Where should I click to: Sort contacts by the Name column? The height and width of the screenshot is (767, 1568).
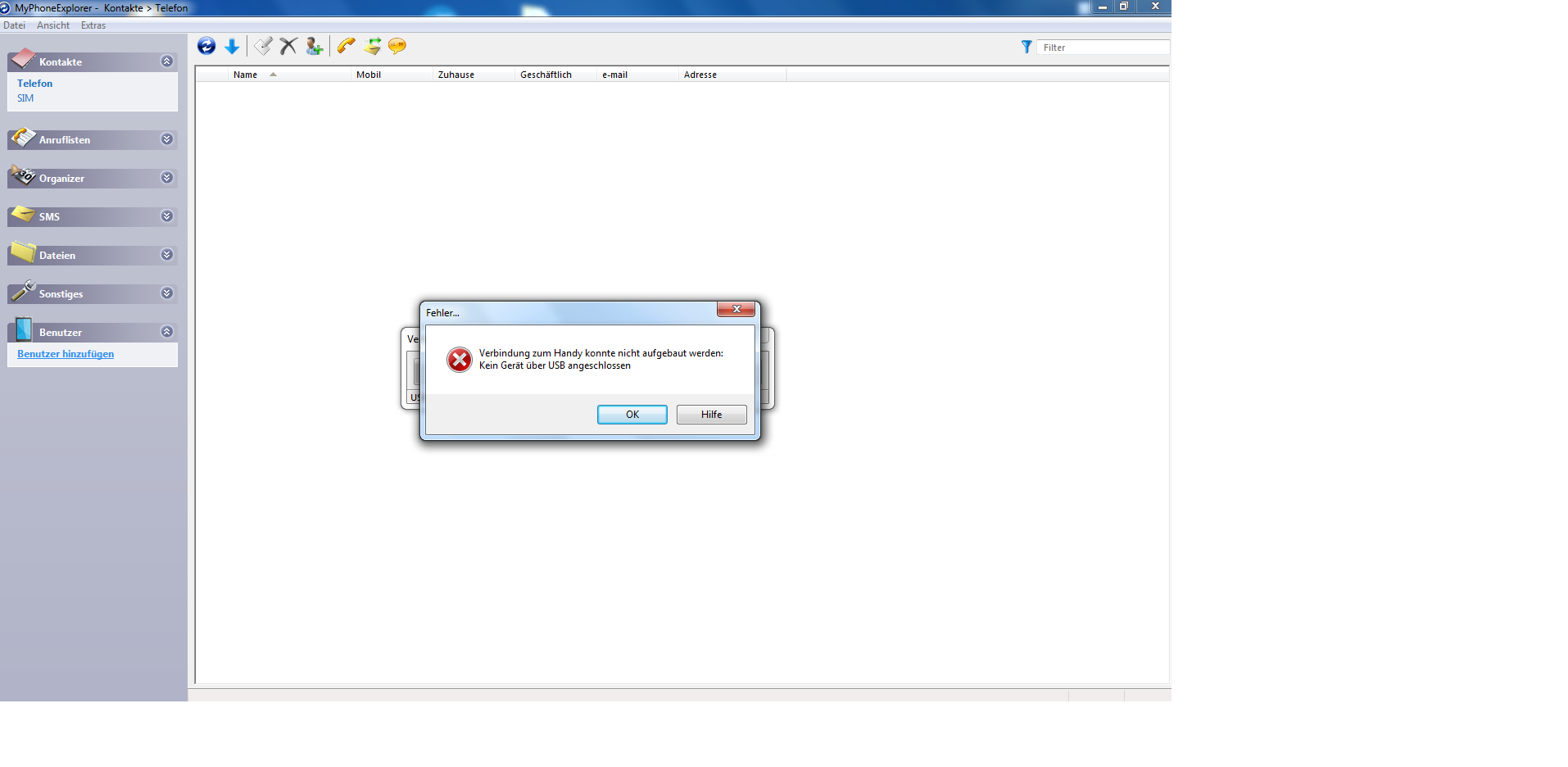point(289,75)
